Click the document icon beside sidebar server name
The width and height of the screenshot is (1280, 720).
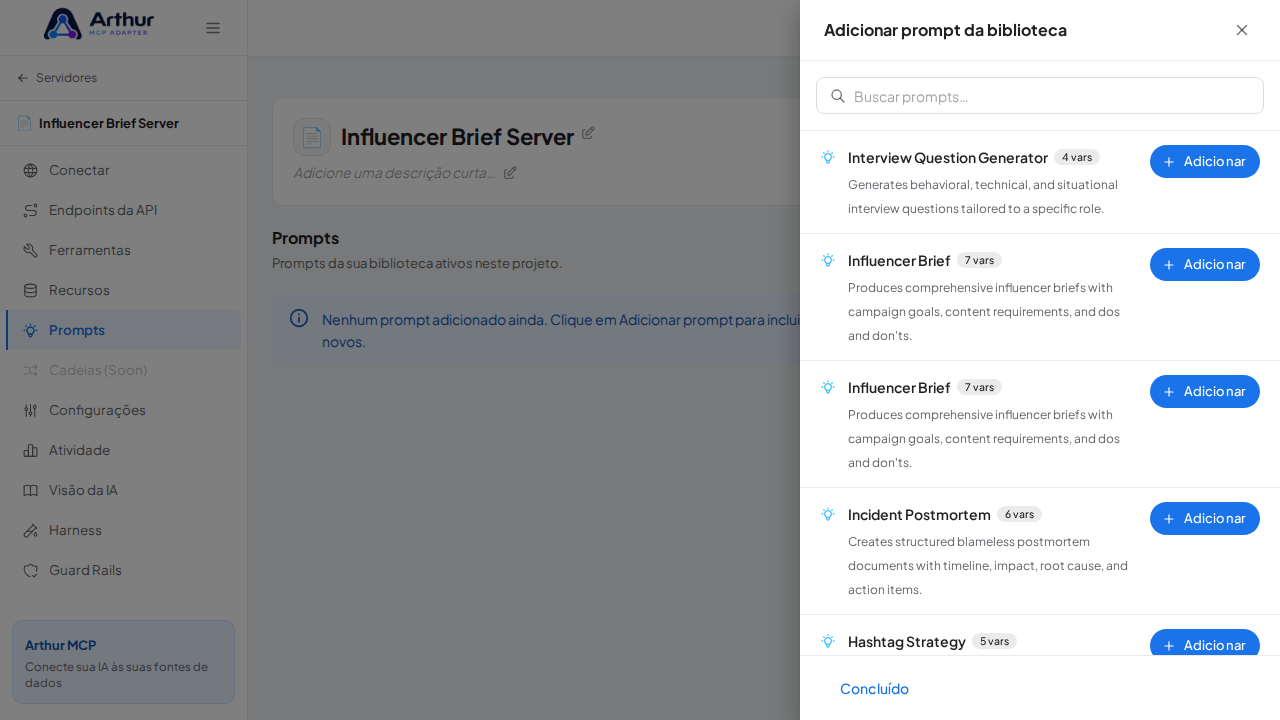click(x=24, y=123)
